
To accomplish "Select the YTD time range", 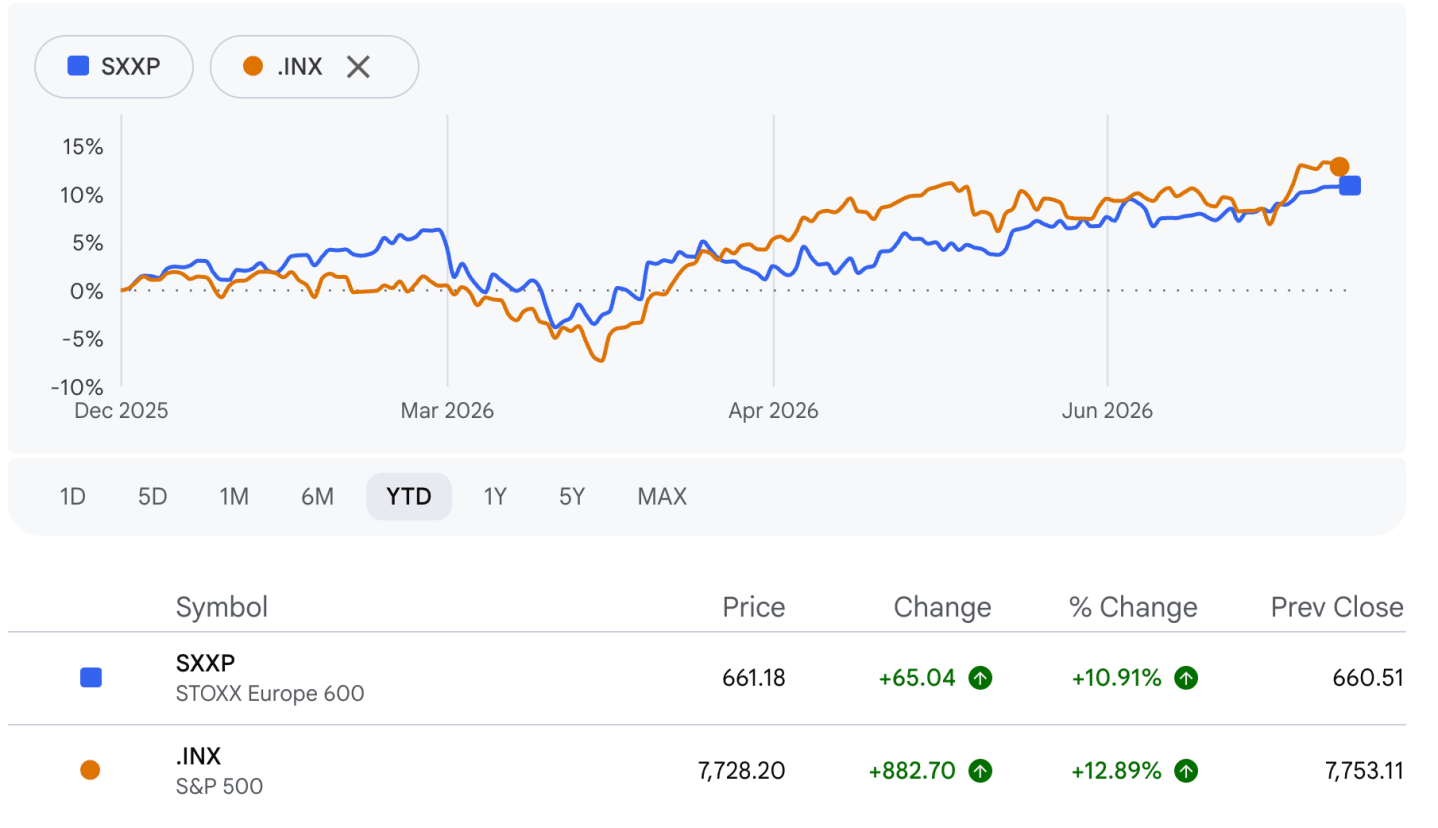I will tap(409, 496).
